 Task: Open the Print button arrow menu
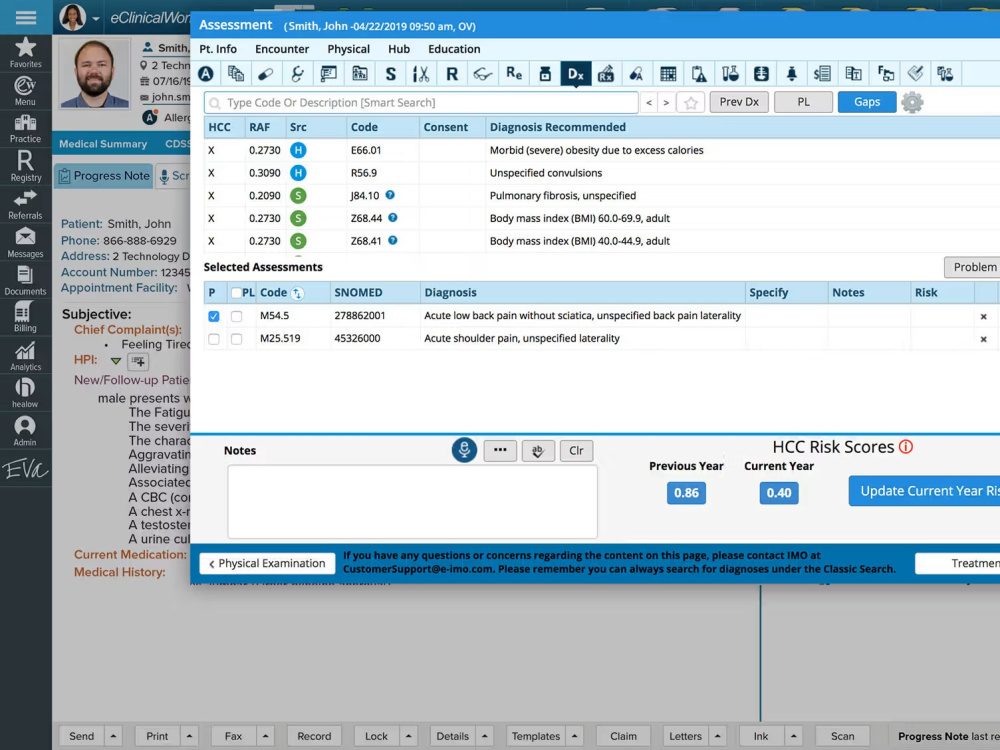coord(189,736)
